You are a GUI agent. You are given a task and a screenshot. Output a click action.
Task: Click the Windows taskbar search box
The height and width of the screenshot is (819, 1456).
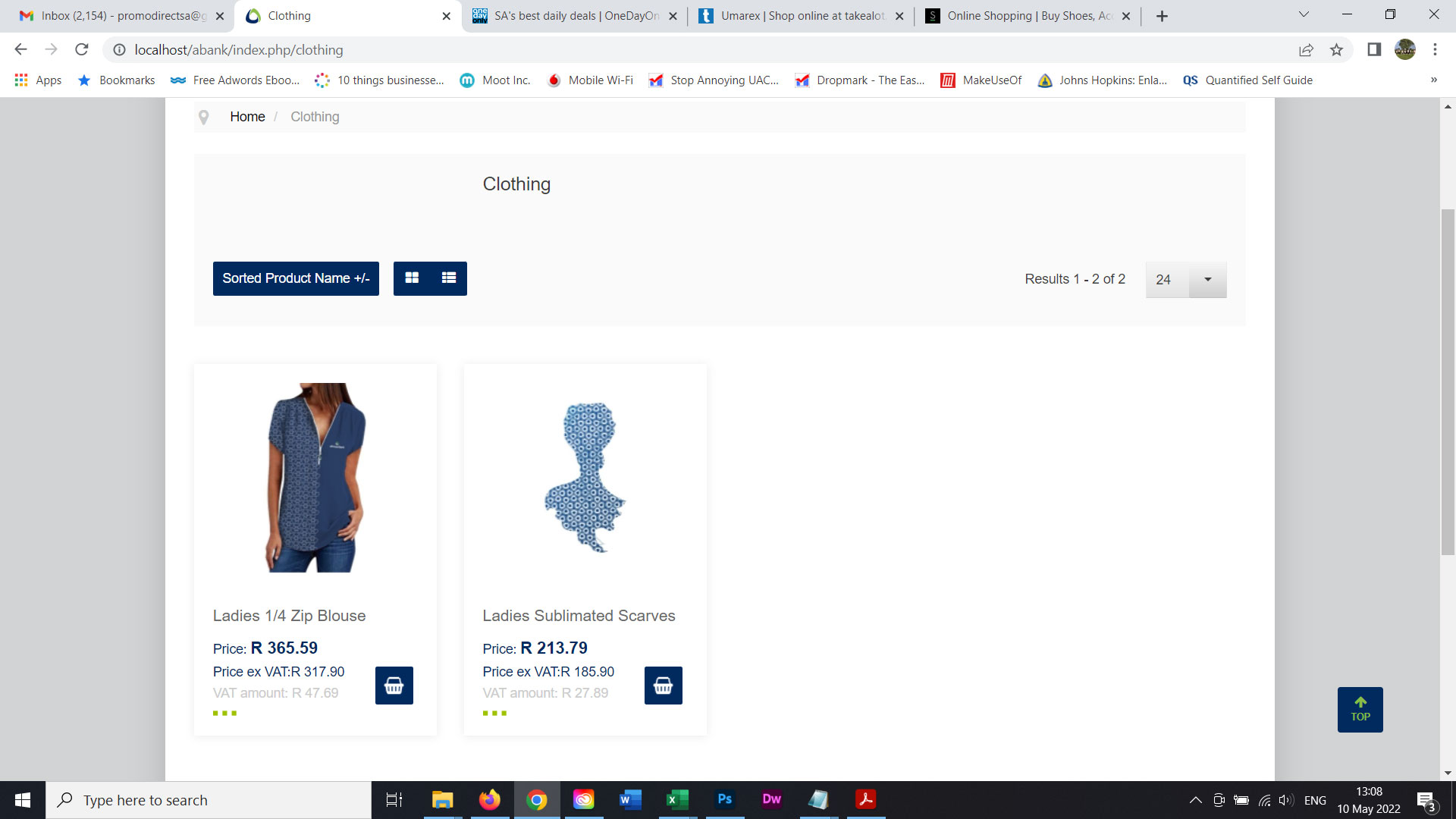tap(209, 800)
